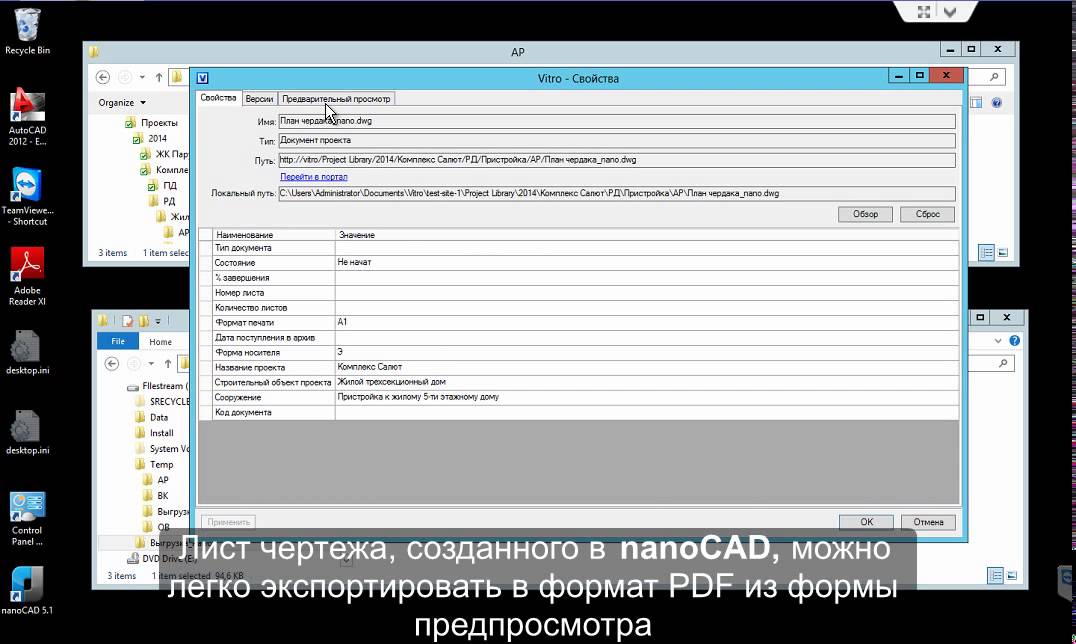Open help icon in AP explorer window
This screenshot has width=1076, height=644.
tap(996, 102)
